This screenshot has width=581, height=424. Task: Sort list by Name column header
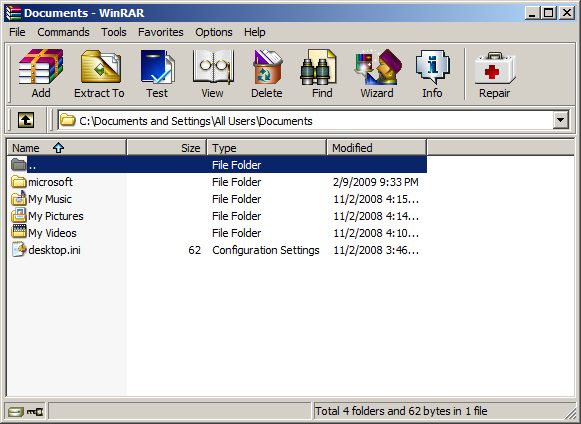[x=67, y=148]
